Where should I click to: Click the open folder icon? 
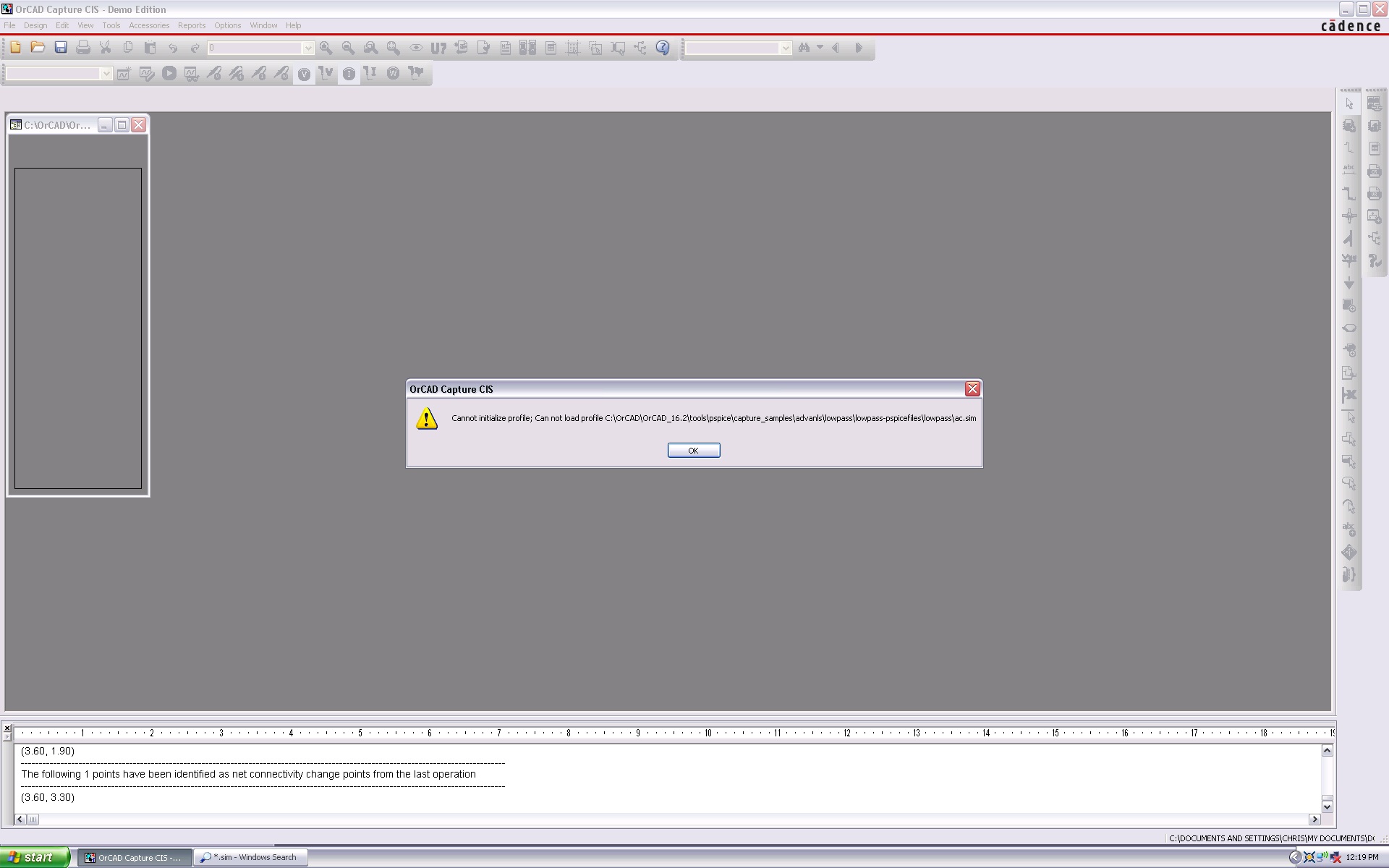click(38, 48)
